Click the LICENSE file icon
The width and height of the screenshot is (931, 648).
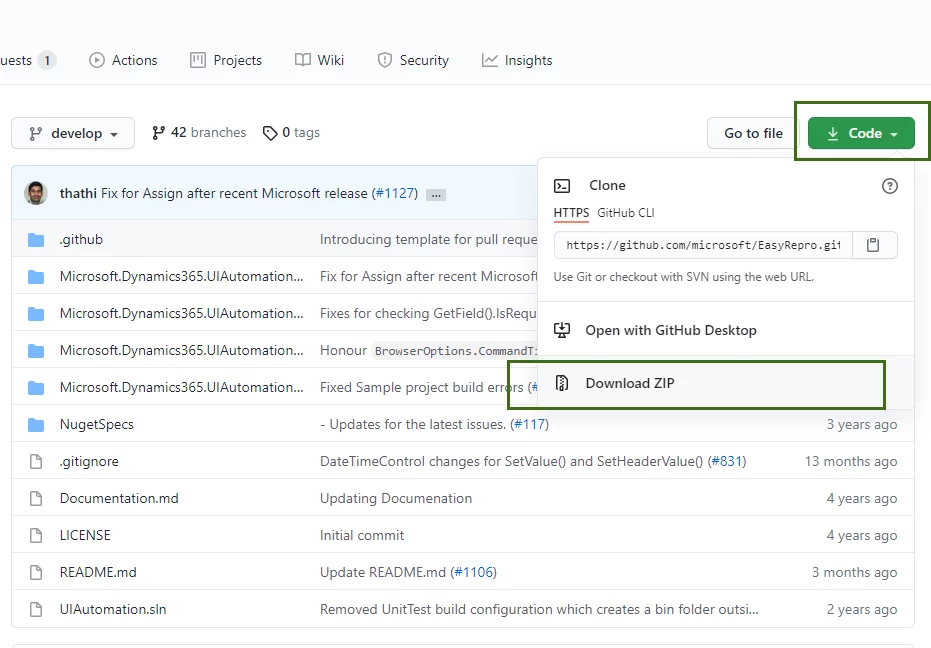(36, 535)
